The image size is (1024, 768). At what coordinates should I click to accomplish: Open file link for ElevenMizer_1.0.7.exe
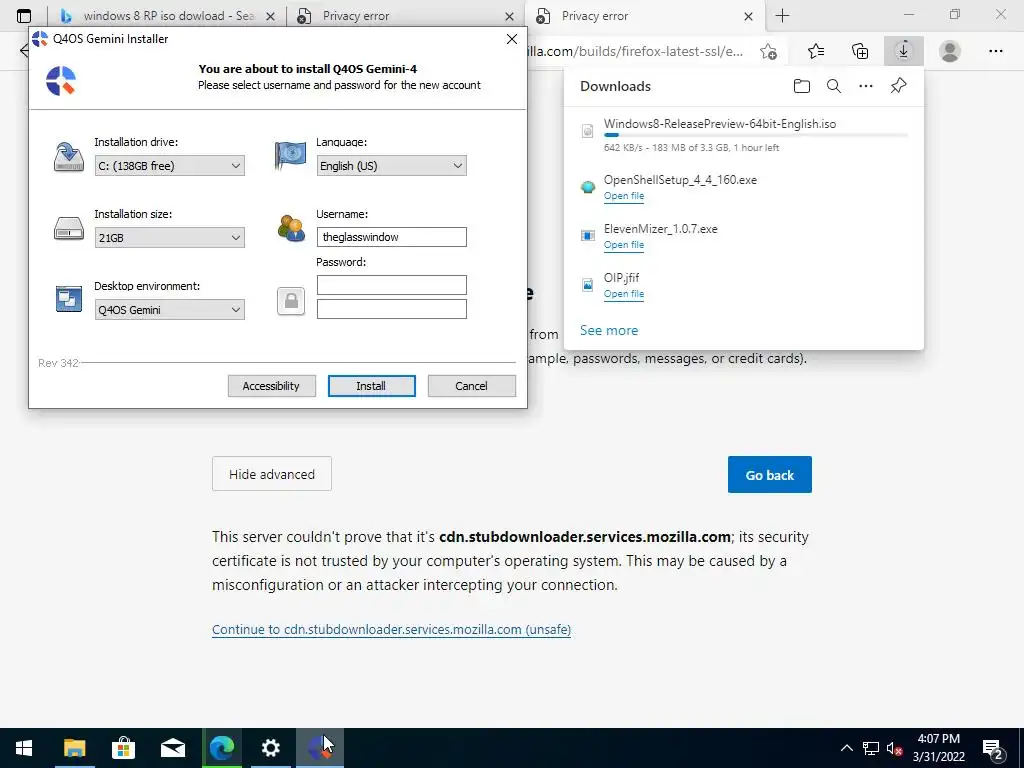[x=624, y=245]
